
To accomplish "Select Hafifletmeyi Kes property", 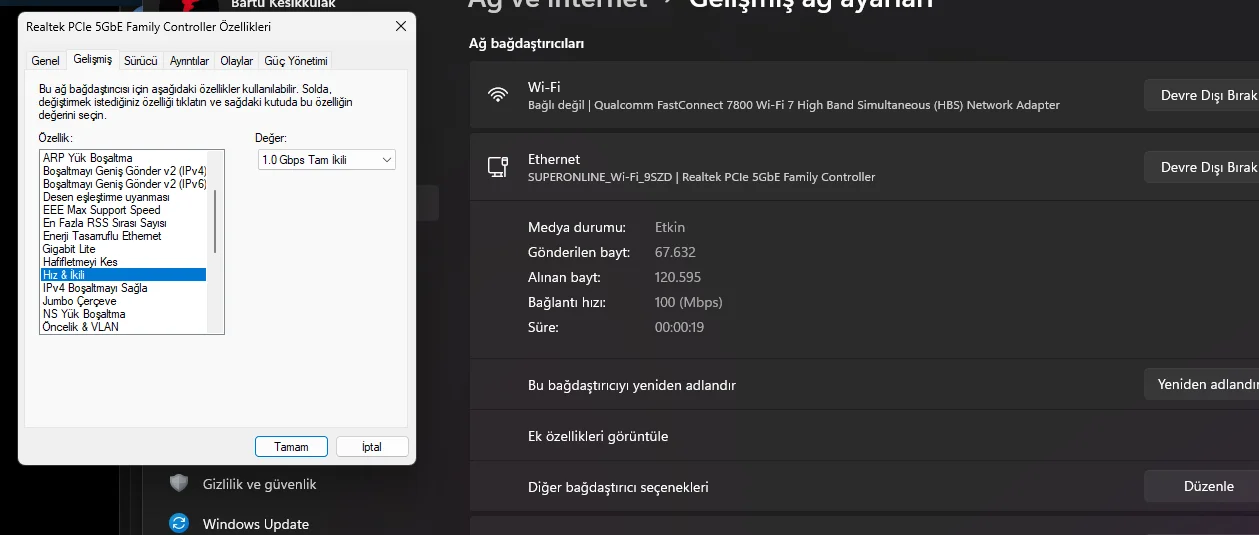I will pyautogui.click(x=123, y=262).
